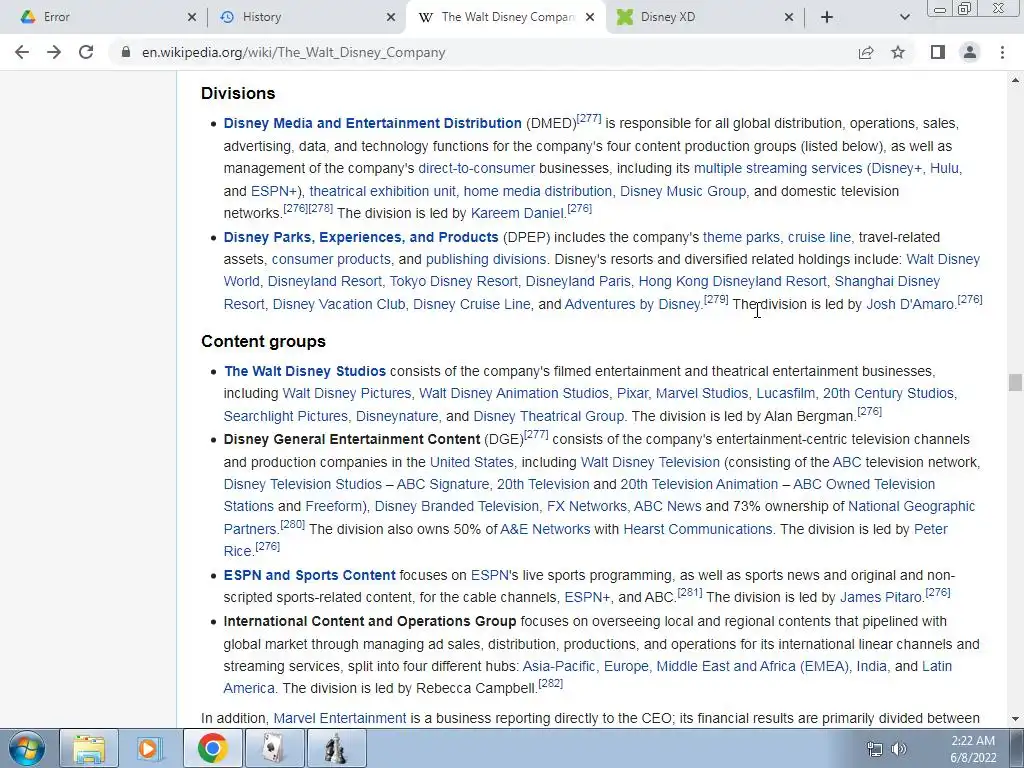The image size is (1024, 768).
Task: Close The Walt Disney Company tab
Action: tap(590, 17)
